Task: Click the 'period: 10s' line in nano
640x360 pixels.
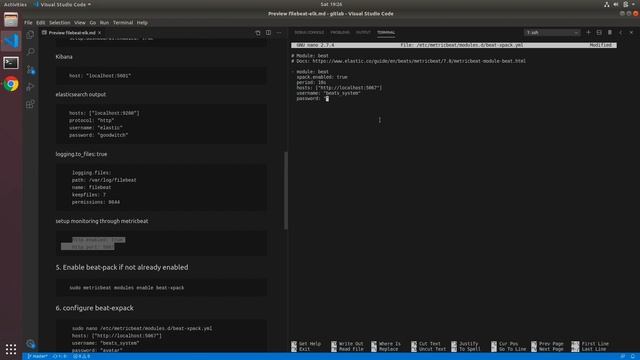Action: click(311, 82)
